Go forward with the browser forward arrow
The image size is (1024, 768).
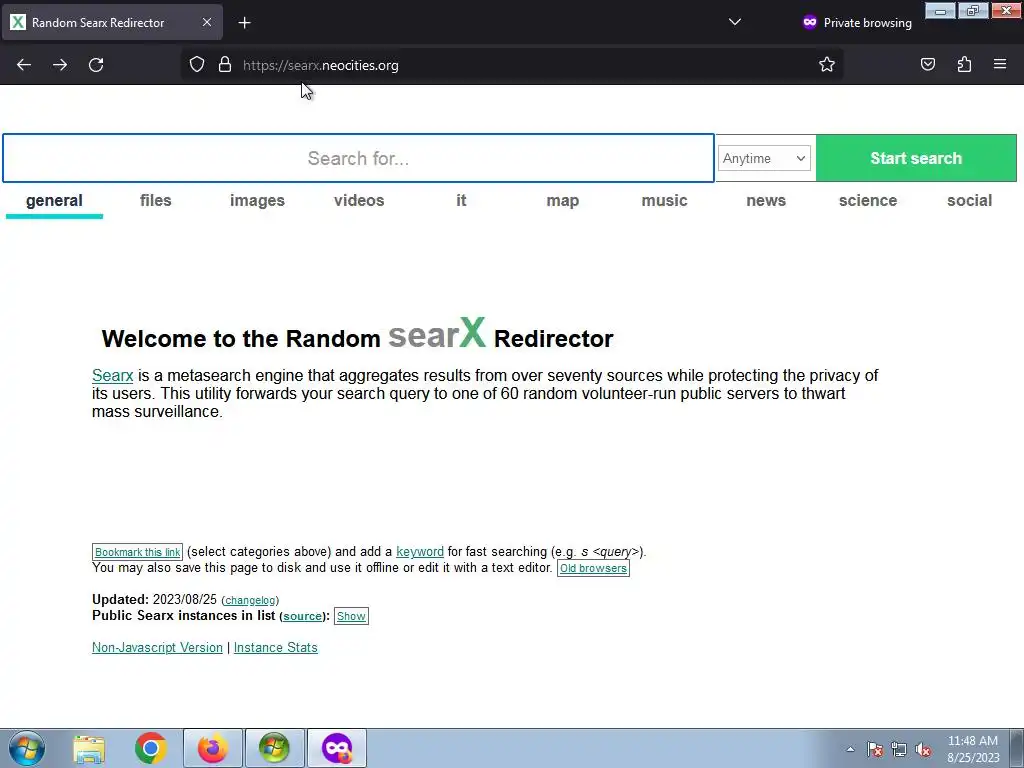60,65
